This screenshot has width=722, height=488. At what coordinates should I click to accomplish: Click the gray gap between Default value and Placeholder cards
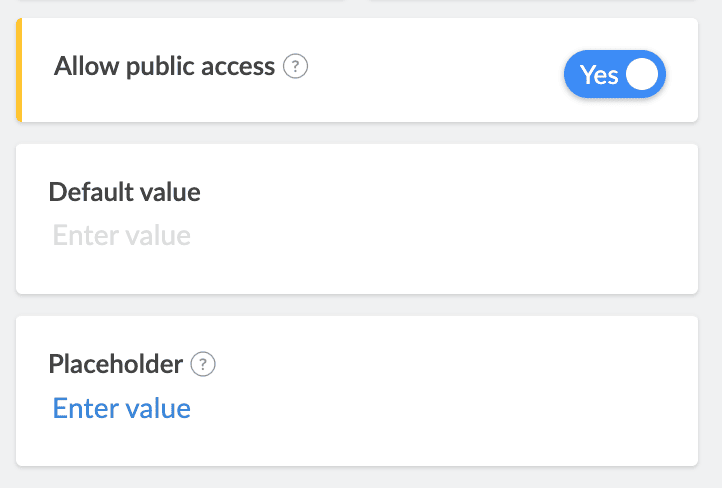point(350,305)
